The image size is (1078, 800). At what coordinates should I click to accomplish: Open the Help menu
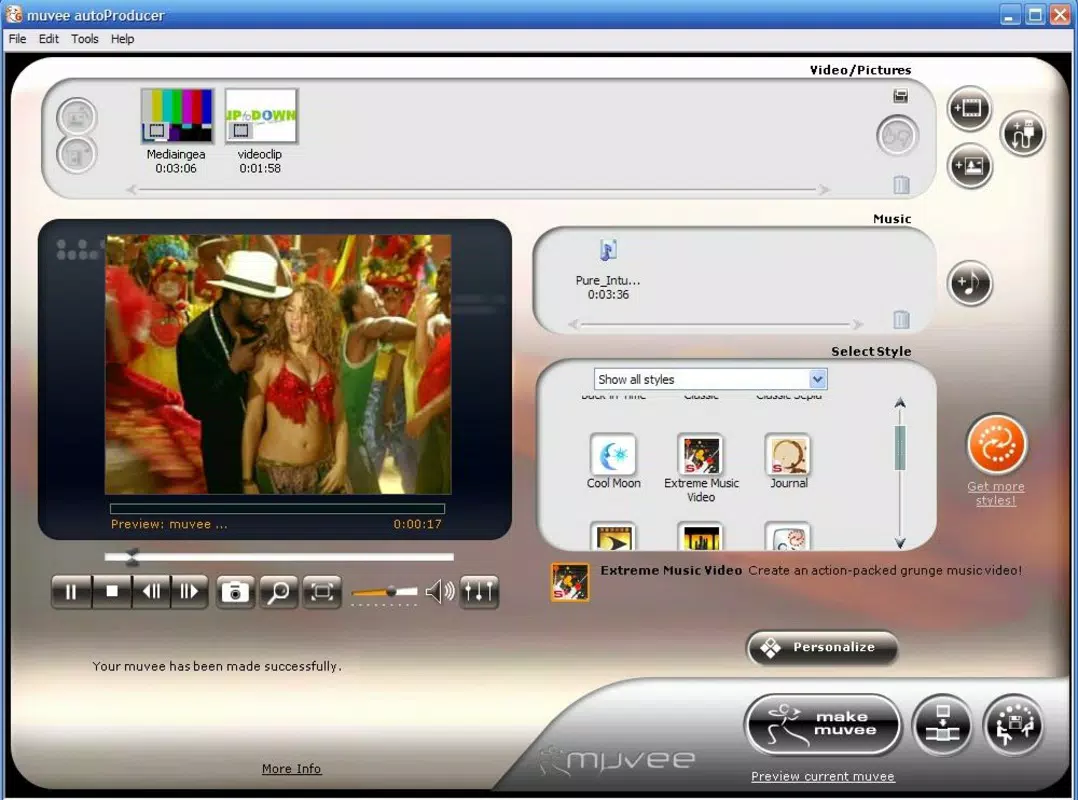(x=122, y=39)
